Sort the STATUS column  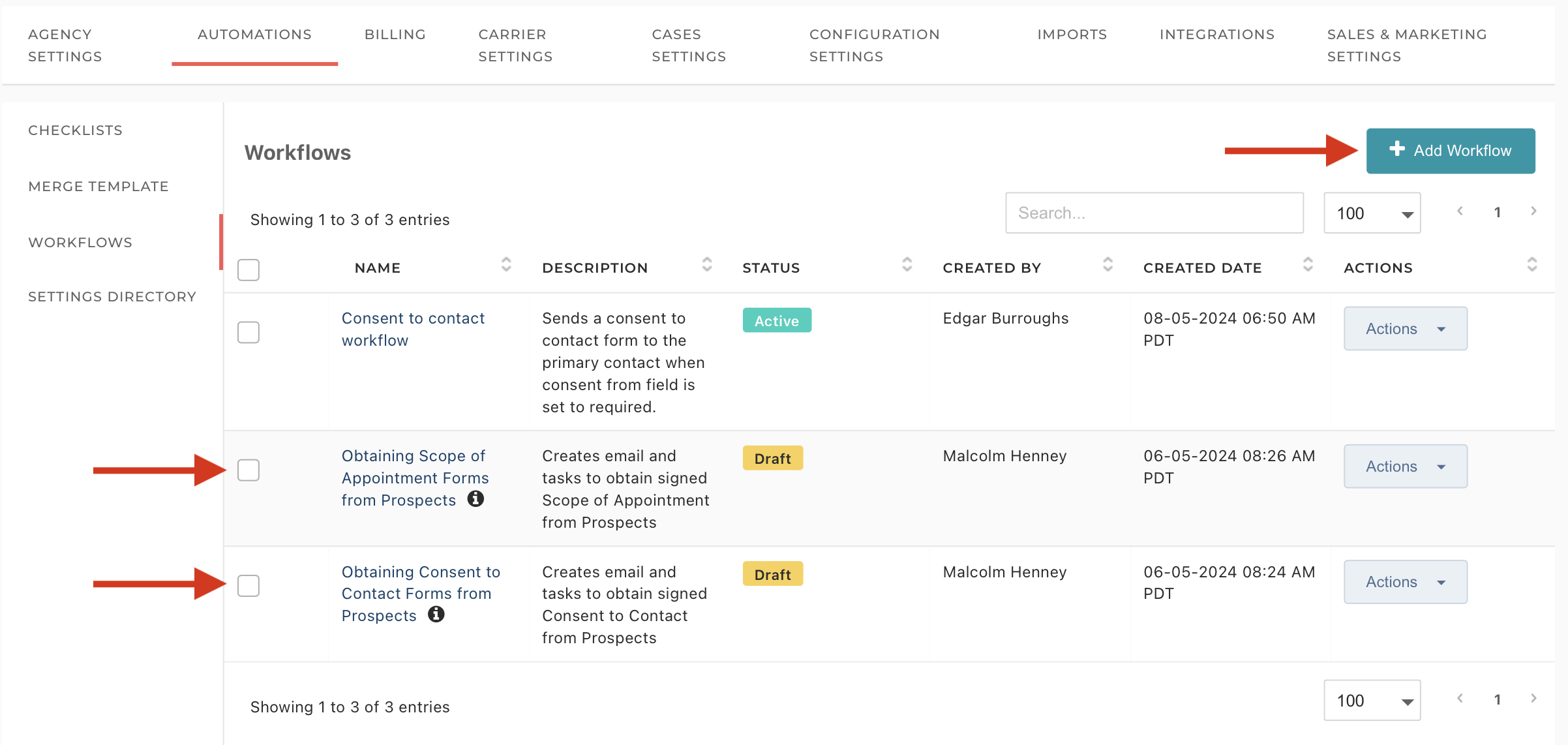tap(906, 266)
